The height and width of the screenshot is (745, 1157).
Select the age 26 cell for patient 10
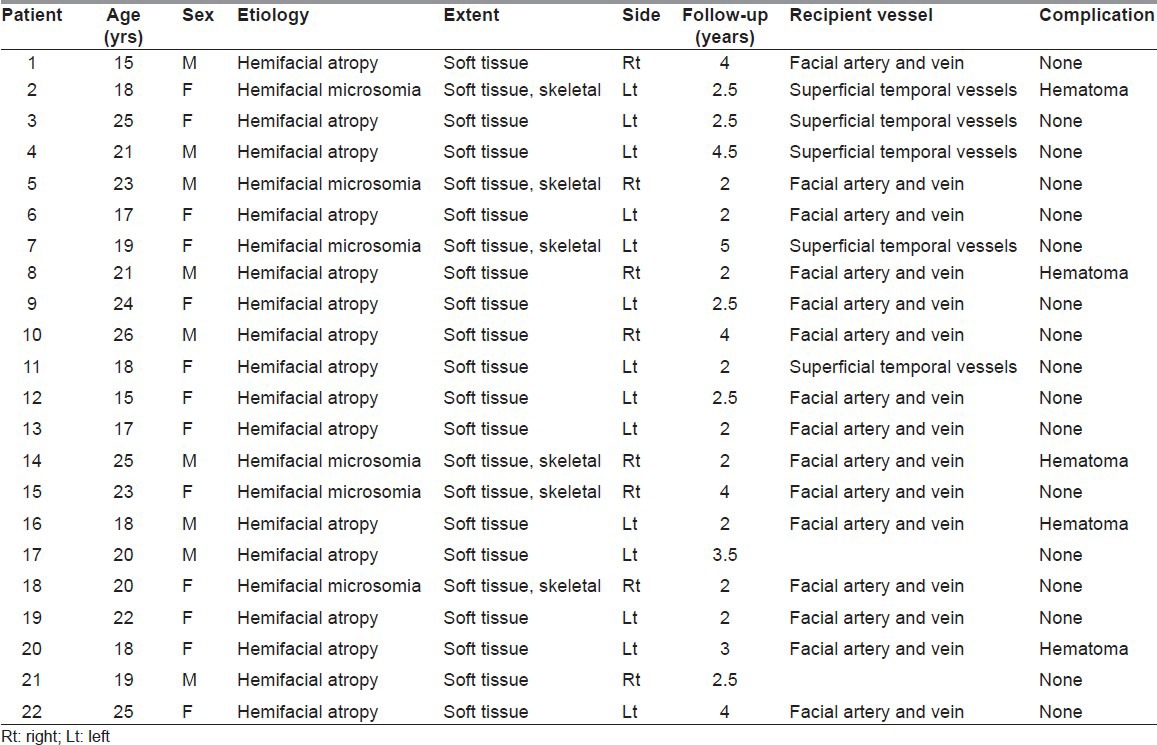(x=123, y=335)
